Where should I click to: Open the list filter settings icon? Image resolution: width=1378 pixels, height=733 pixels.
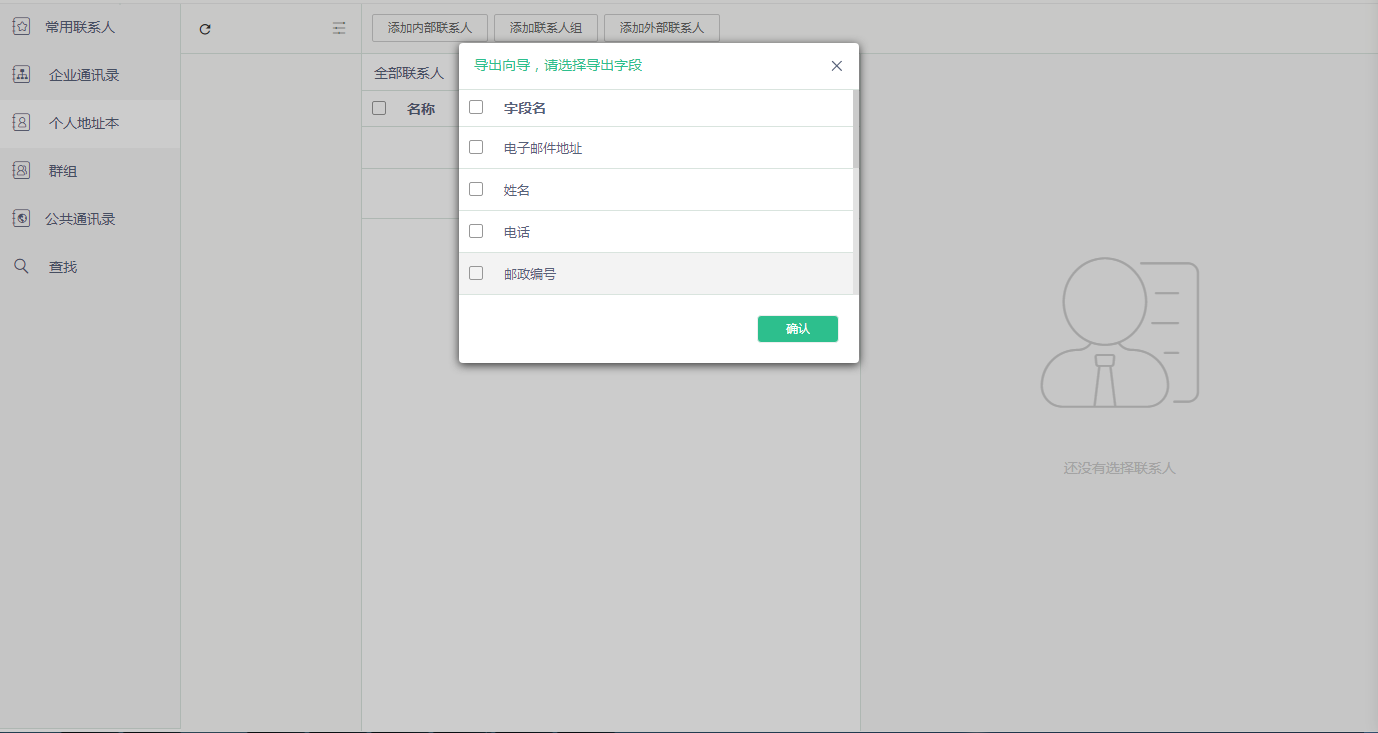pos(339,29)
